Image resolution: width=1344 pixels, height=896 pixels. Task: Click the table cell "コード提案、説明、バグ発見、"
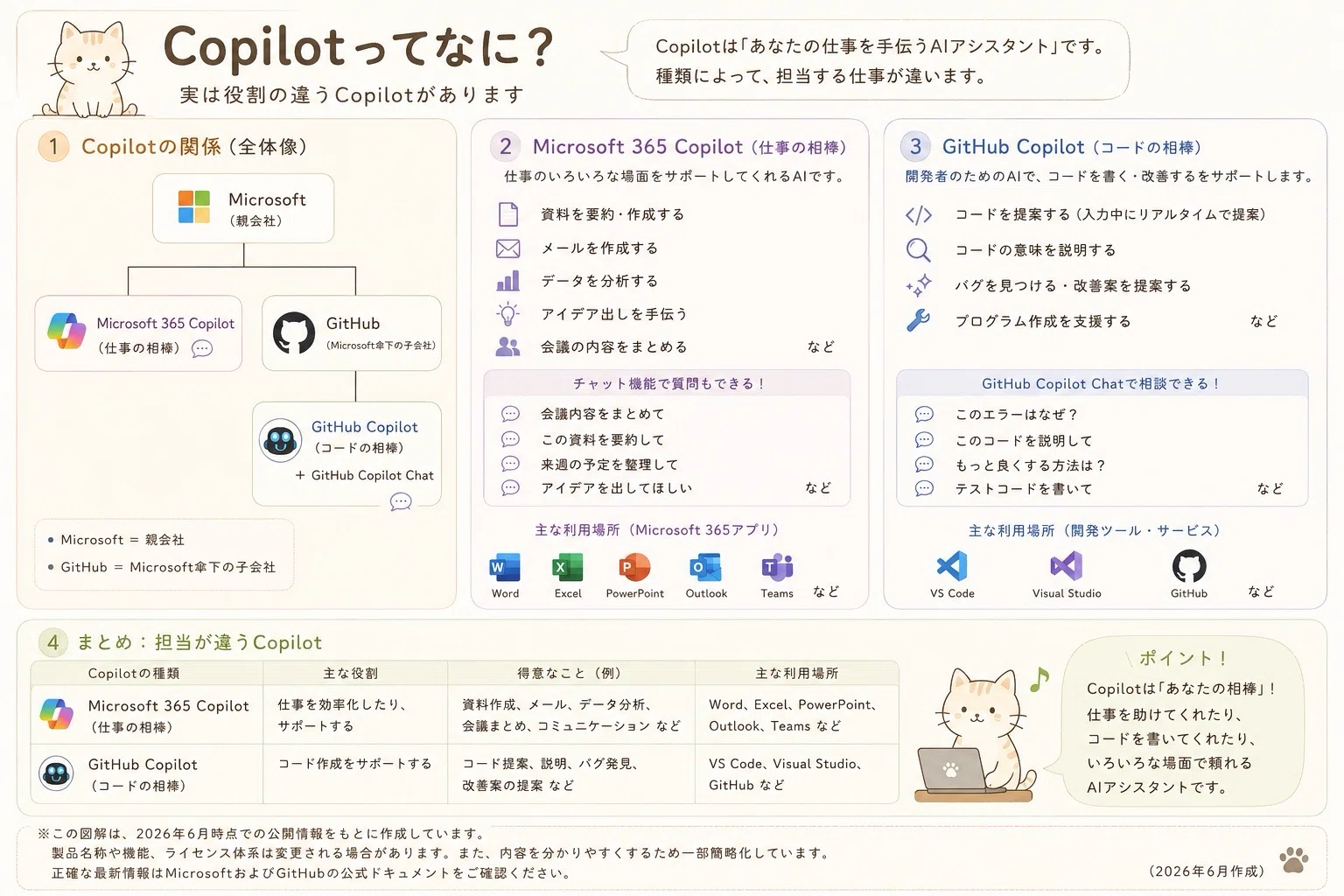pyautogui.click(x=549, y=763)
